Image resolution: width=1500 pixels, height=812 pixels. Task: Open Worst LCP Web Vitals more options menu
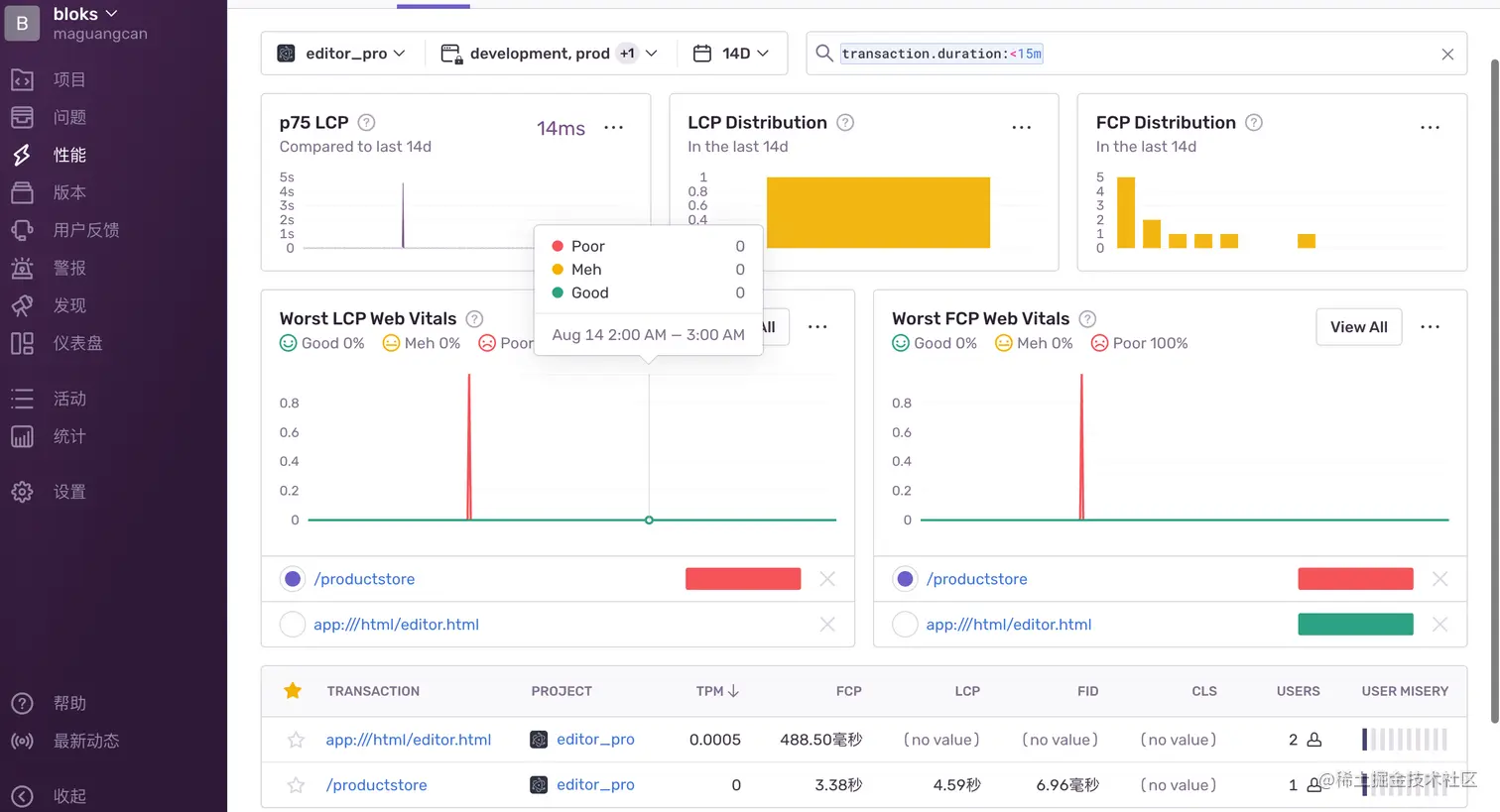click(x=817, y=327)
